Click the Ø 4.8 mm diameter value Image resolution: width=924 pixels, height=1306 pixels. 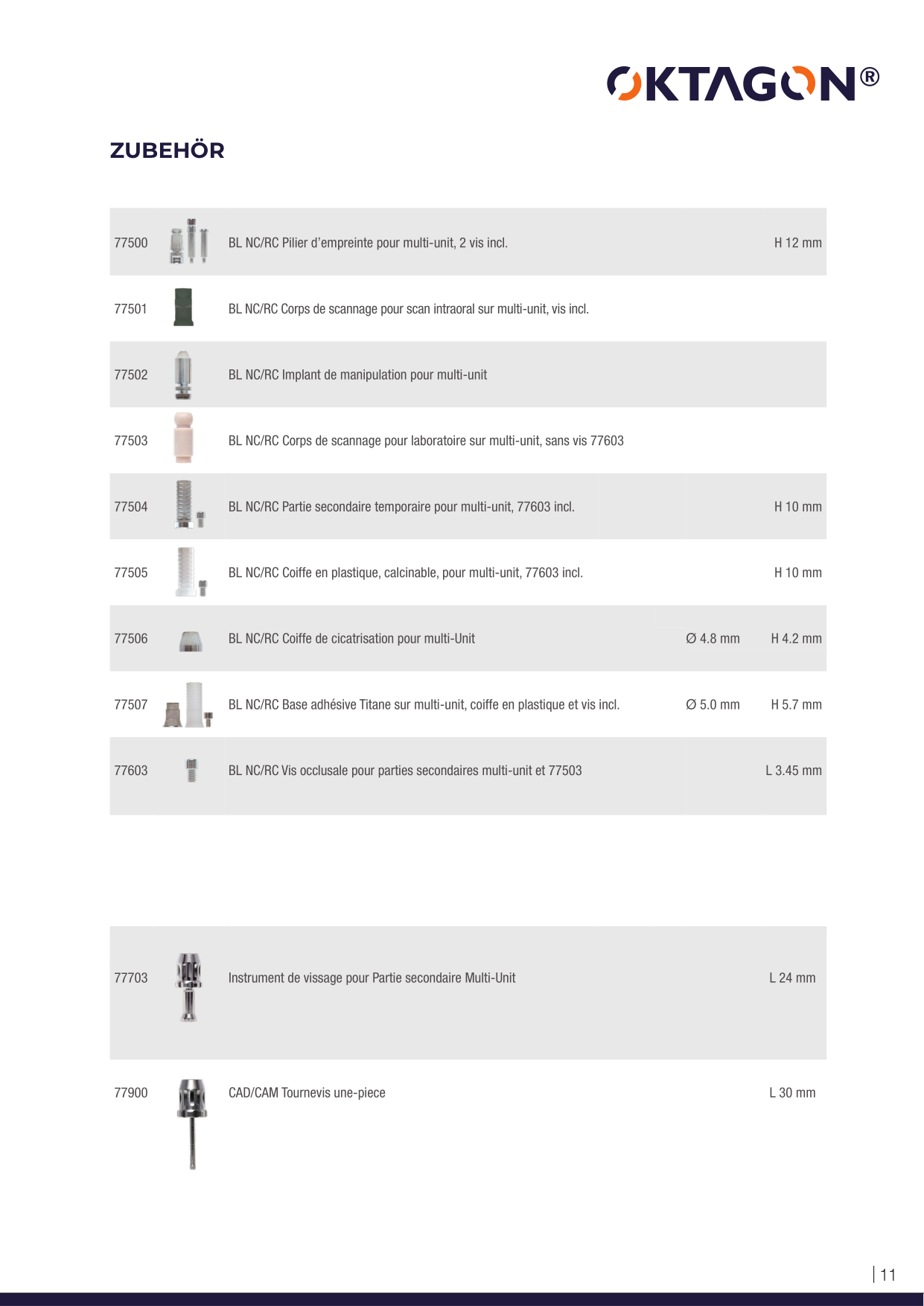click(x=713, y=639)
